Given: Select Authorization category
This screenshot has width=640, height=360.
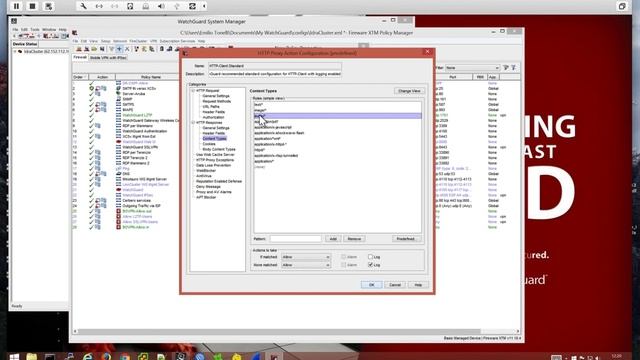Looking at the screenshot, I should pos(213,117).
